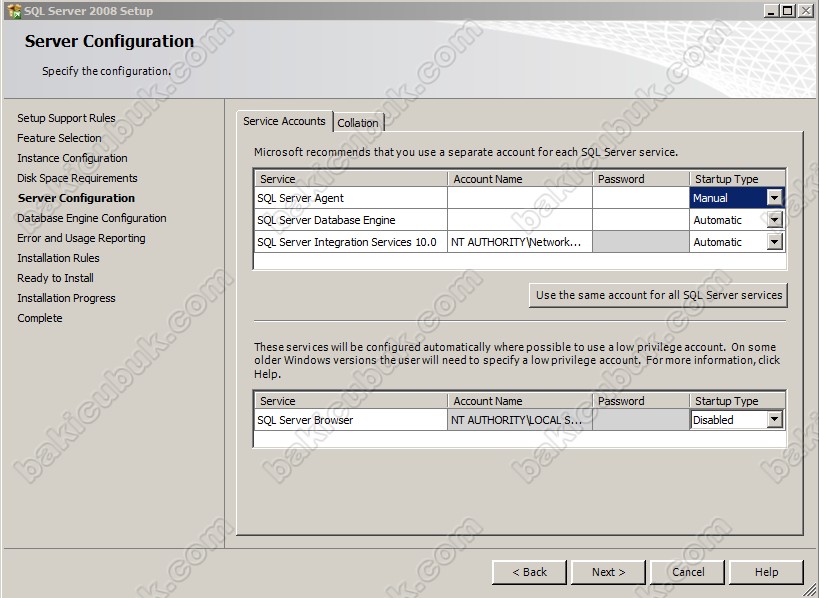Screen dimensions: 819x598
Task: Switch to the Collation tab
Action: pyautogui.click(x=358, y=123)
